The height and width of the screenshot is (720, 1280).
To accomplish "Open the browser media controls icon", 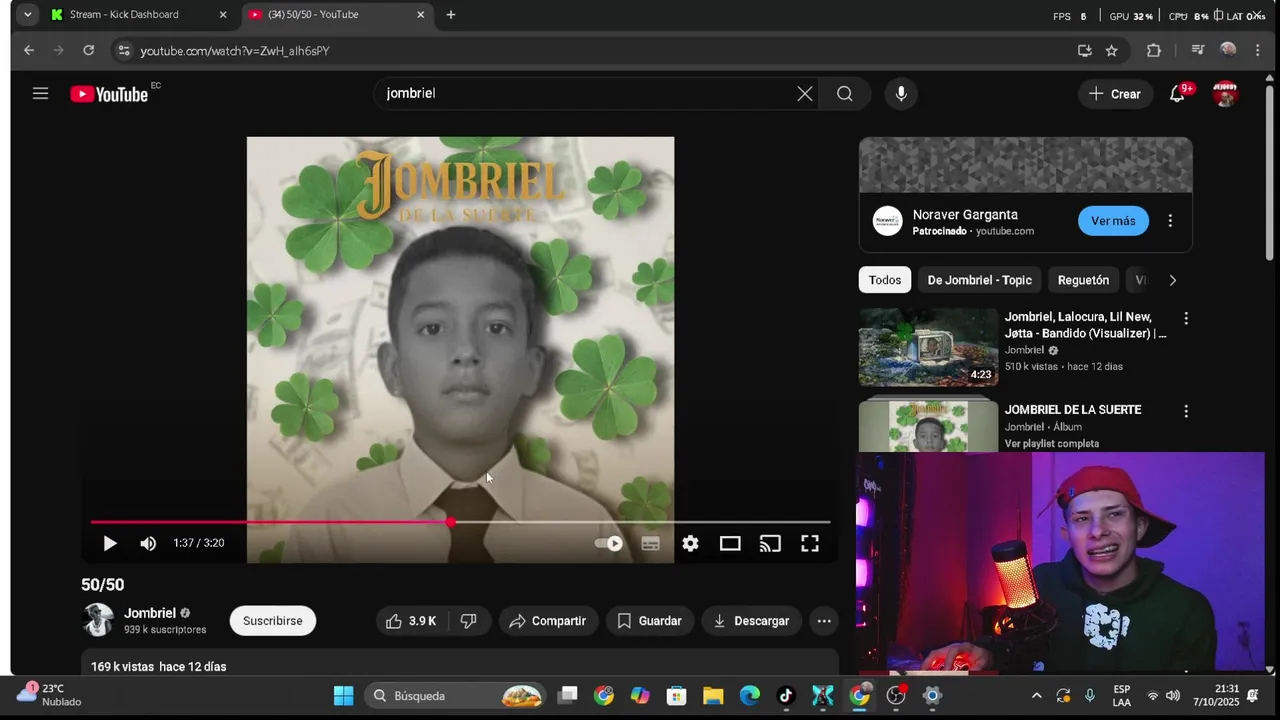I will click(x=1198, y=50).
